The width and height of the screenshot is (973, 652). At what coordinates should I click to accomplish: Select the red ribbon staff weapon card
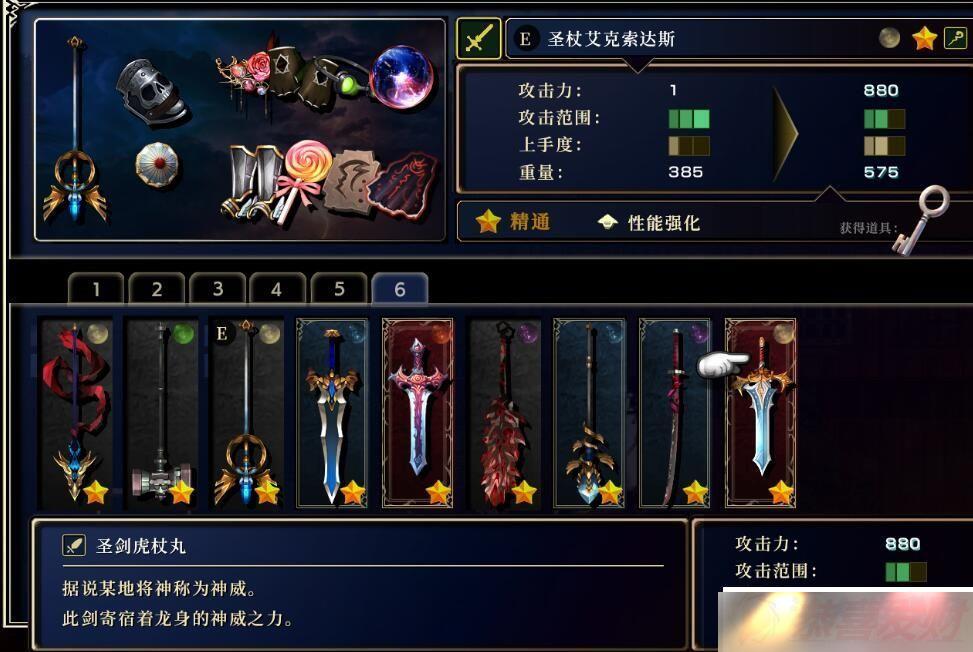click(x=76, y=413)
